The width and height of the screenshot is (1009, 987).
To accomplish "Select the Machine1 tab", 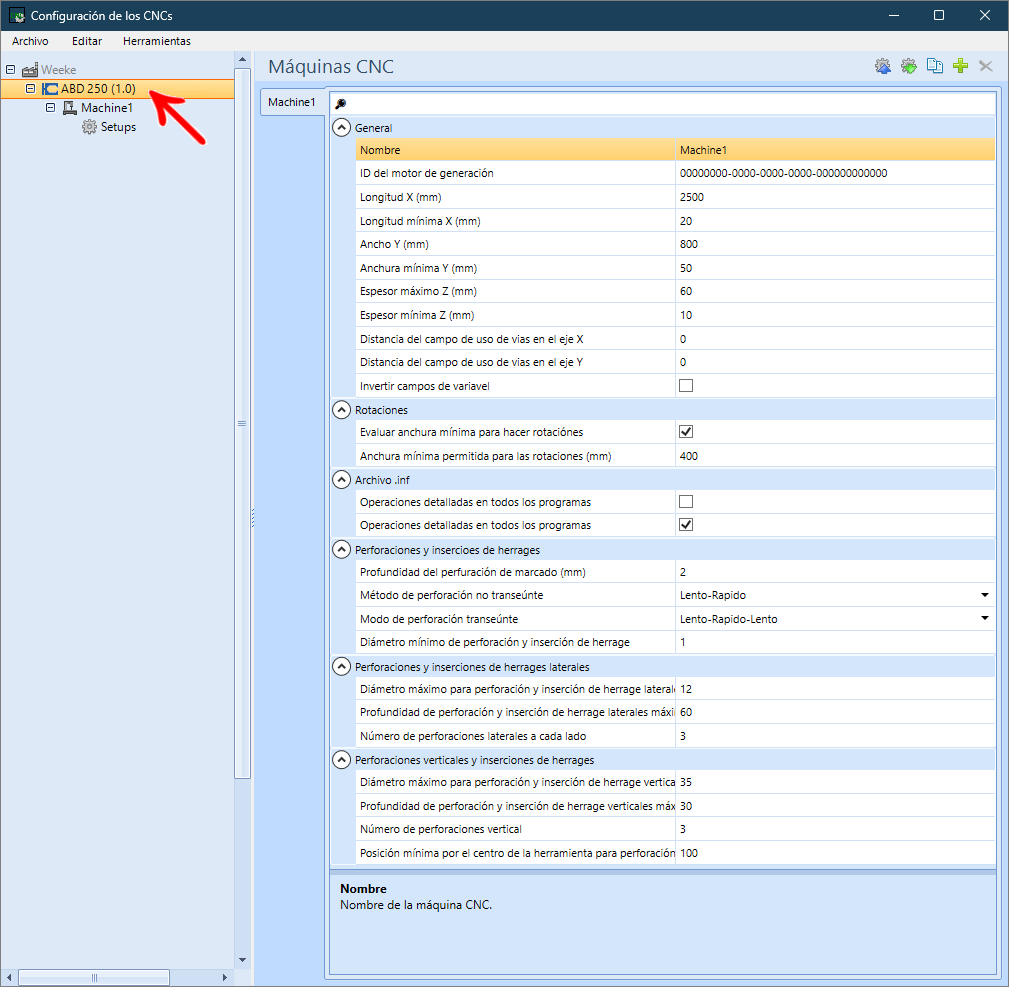I will pos(292,102).
